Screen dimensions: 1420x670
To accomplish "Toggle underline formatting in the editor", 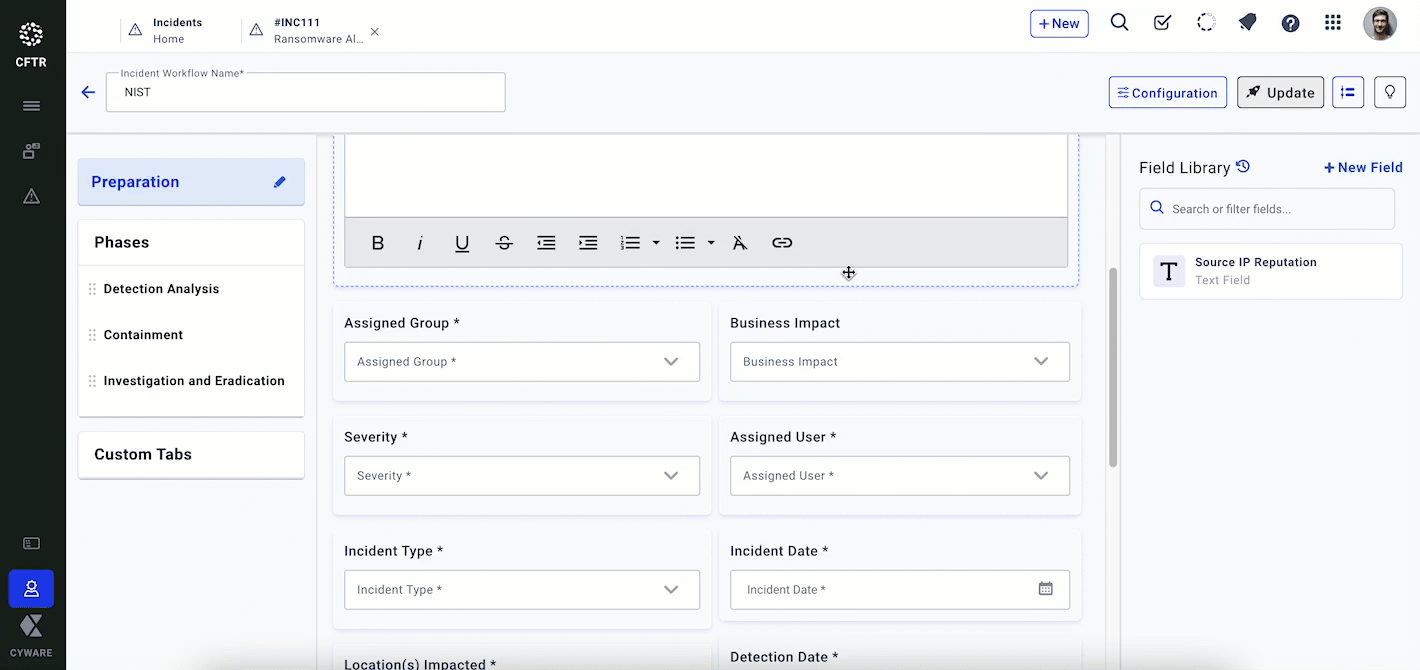I will pos(462,243).
